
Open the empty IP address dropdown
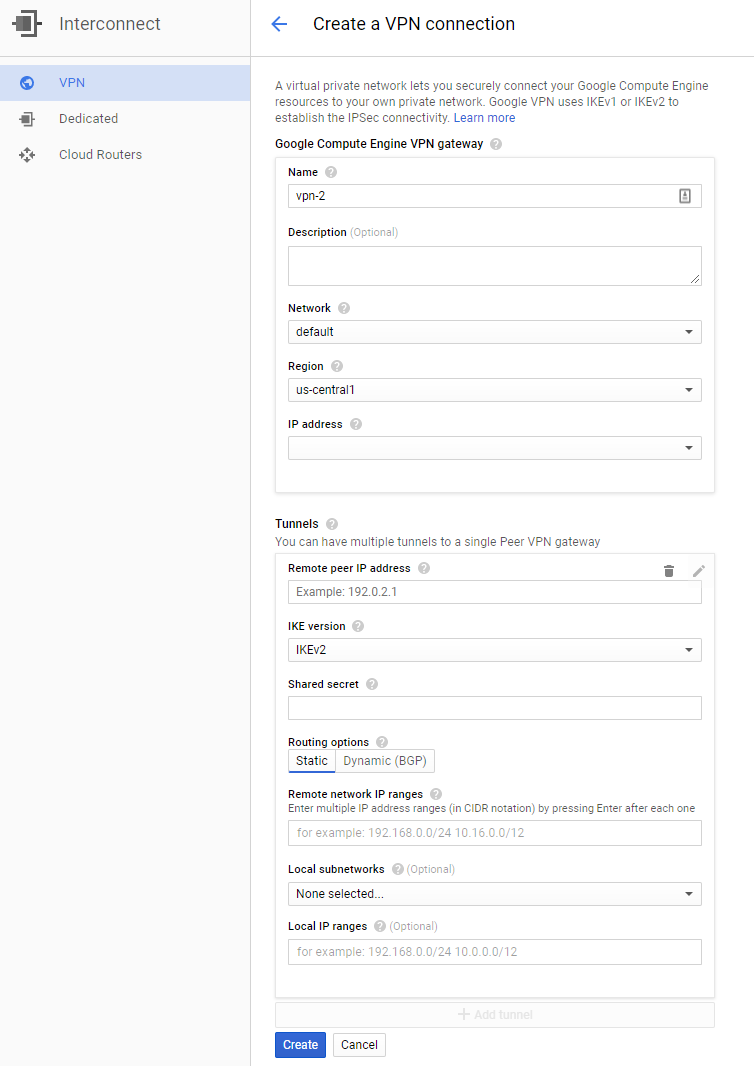tap(495, 448)
